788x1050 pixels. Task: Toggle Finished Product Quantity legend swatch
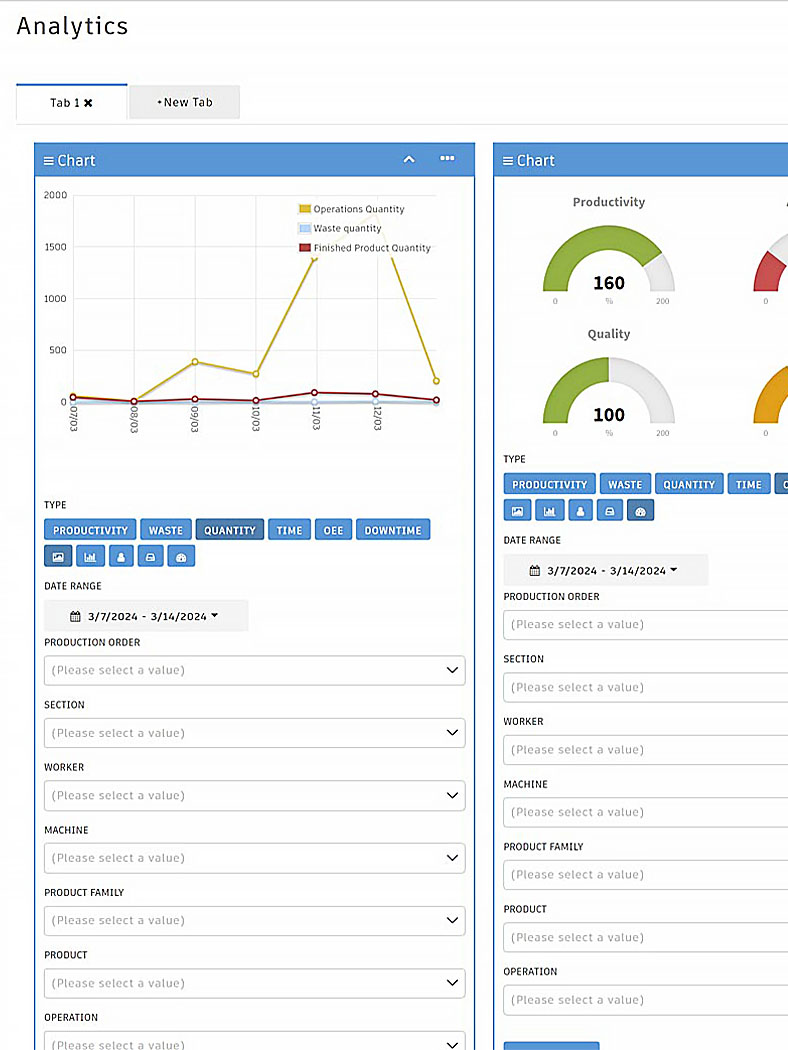click(305, 248)
